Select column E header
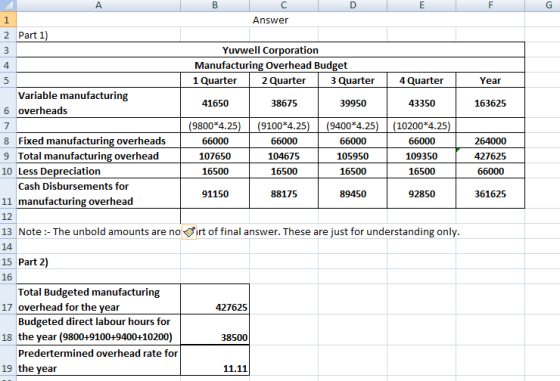Screen dimensions: 560x381 pyautogui.click(x=421, y=5)
